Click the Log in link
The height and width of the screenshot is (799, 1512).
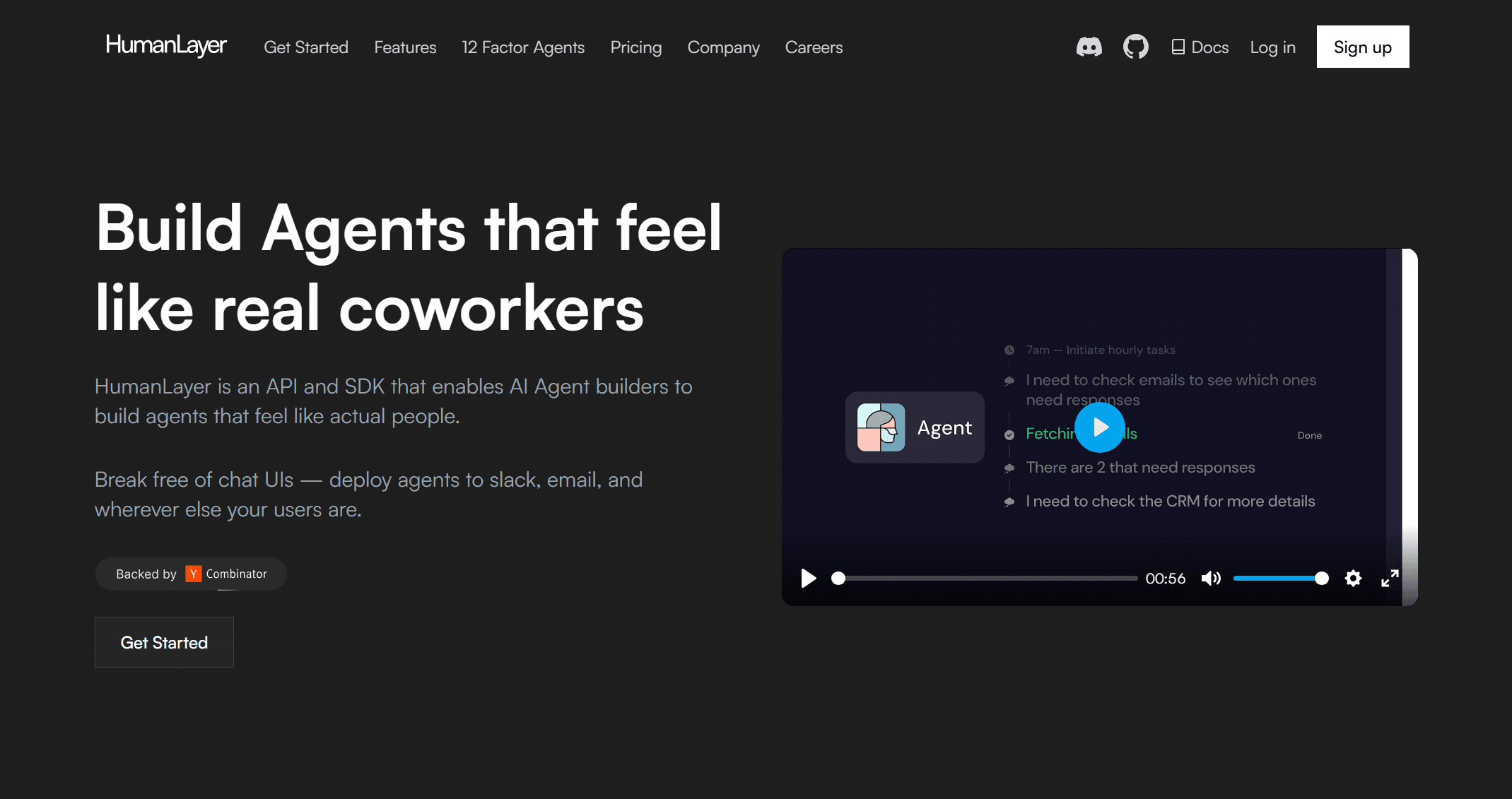pyautogui.click(x=1272, y=47)
